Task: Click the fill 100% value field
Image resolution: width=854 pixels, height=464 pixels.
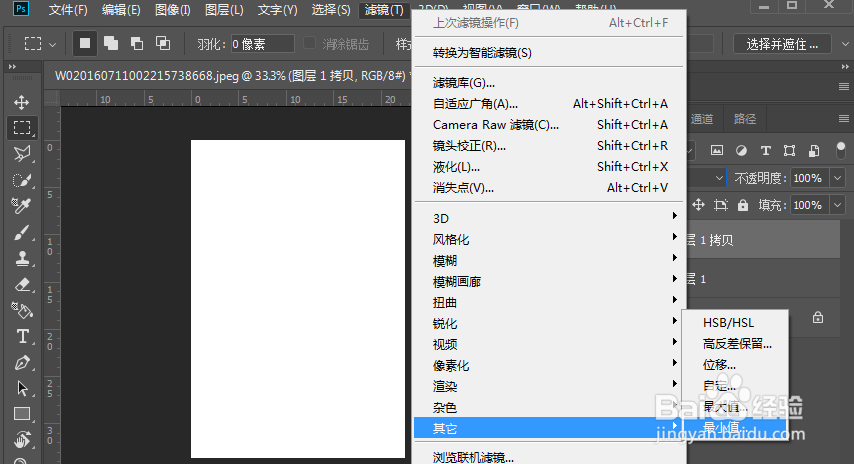Action: (810, 205)
